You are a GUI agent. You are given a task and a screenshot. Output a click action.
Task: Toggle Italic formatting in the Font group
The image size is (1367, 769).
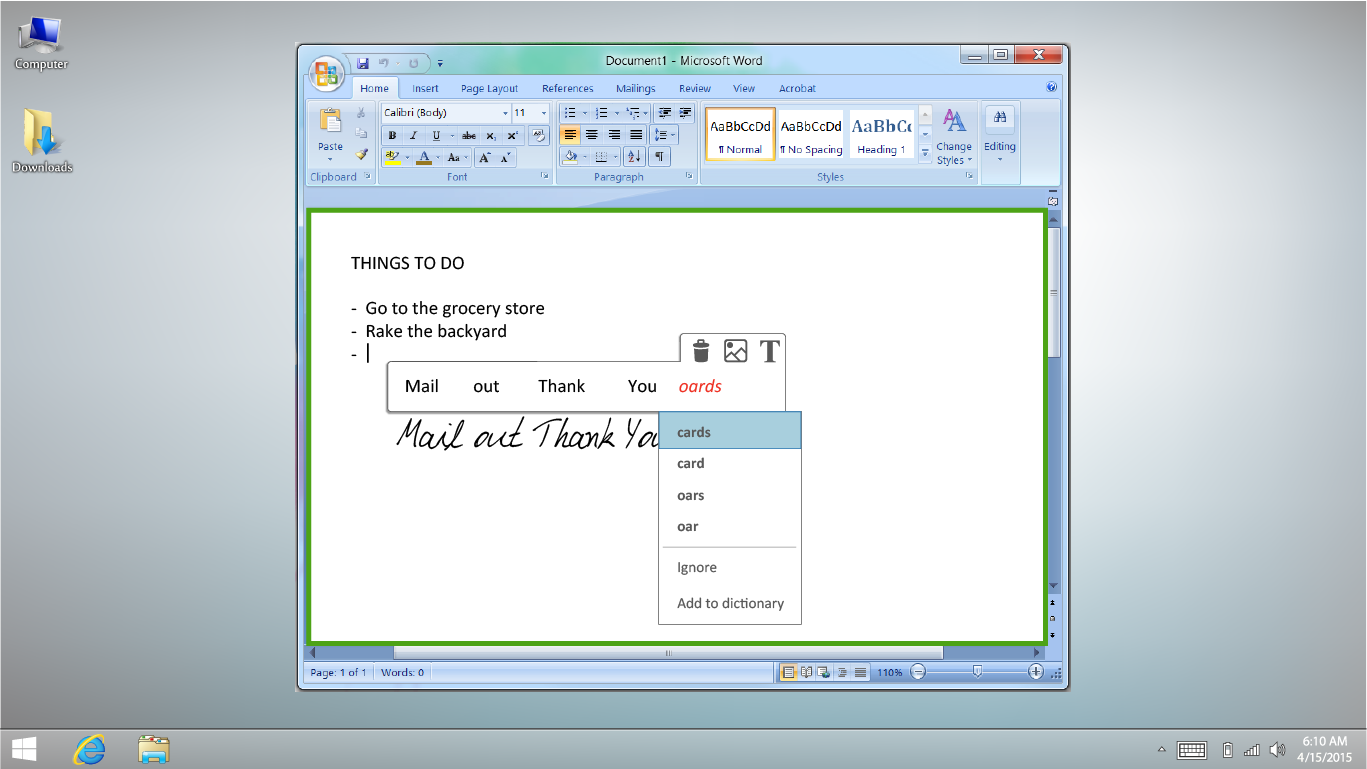414,136
